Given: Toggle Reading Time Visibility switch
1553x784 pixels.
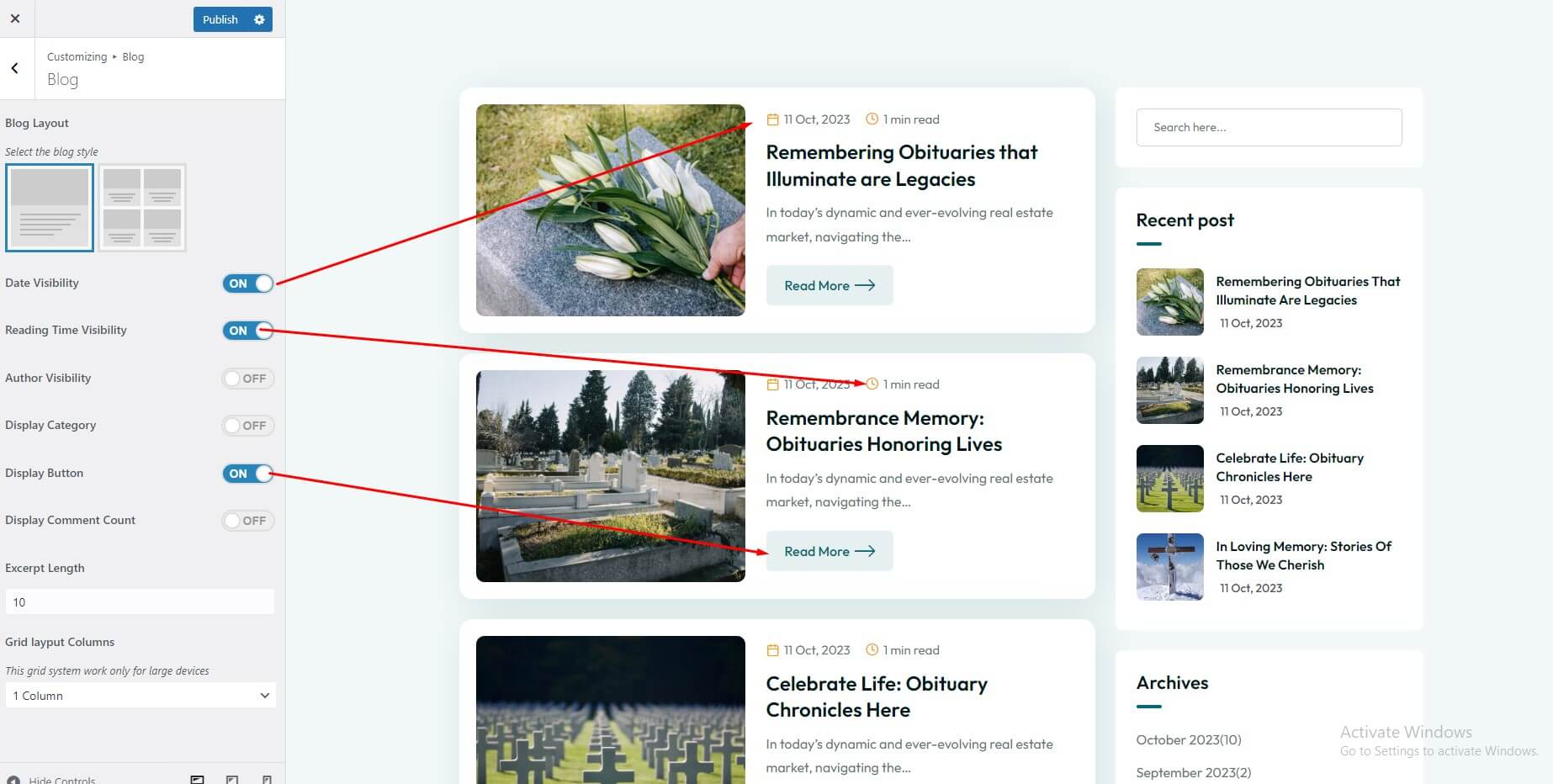Looking at the screenshot, I should [248, 331].
